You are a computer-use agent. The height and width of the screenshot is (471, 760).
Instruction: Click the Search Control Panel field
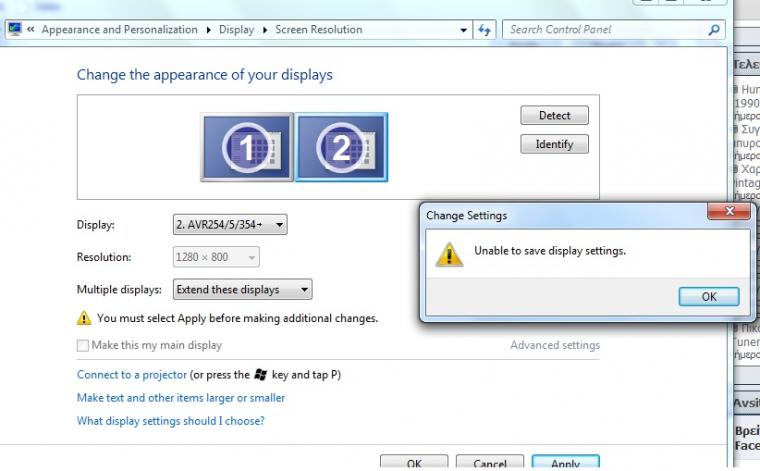pos(605,30)
